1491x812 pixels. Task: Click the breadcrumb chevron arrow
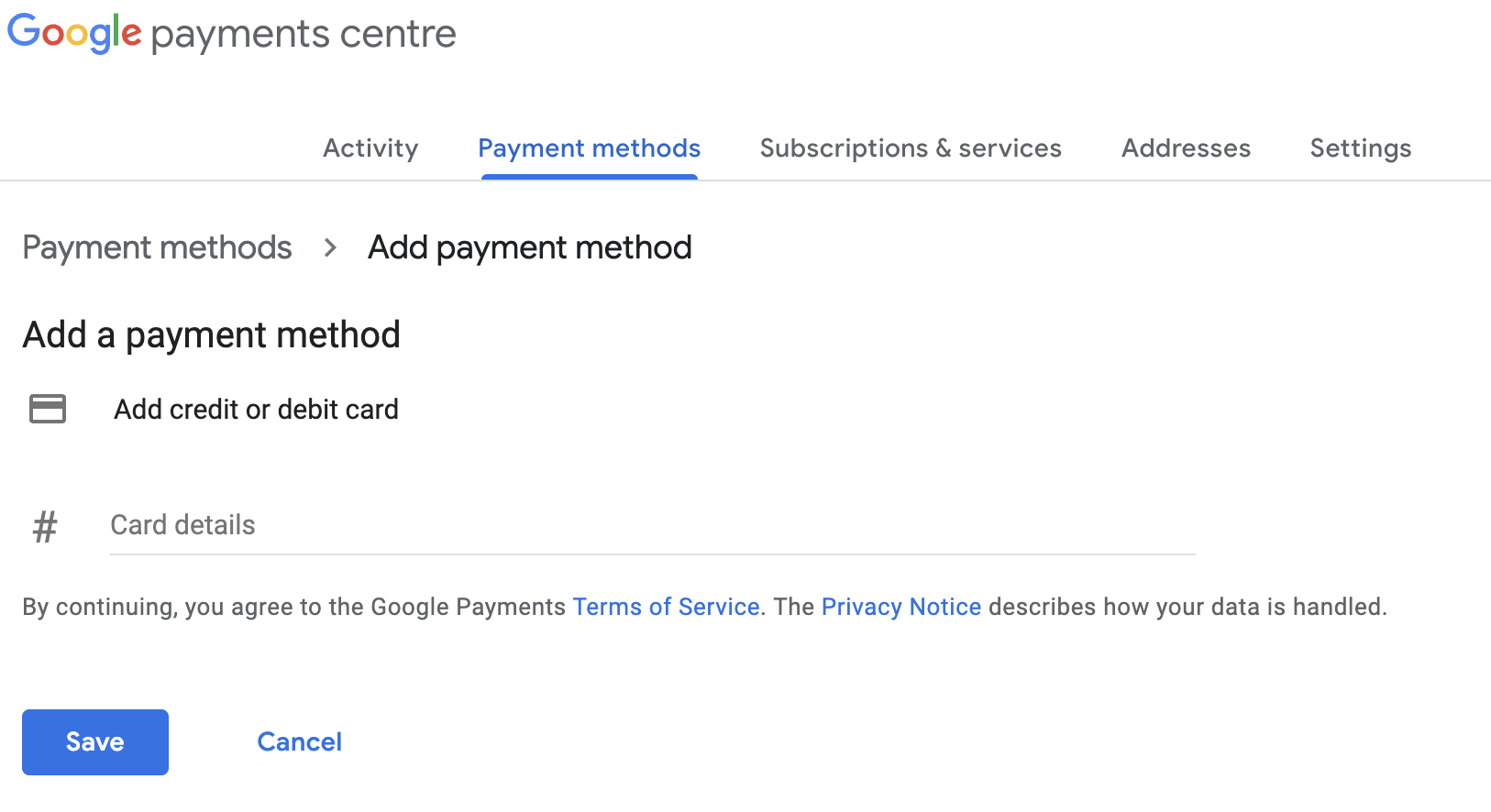[x=331, y=247]
